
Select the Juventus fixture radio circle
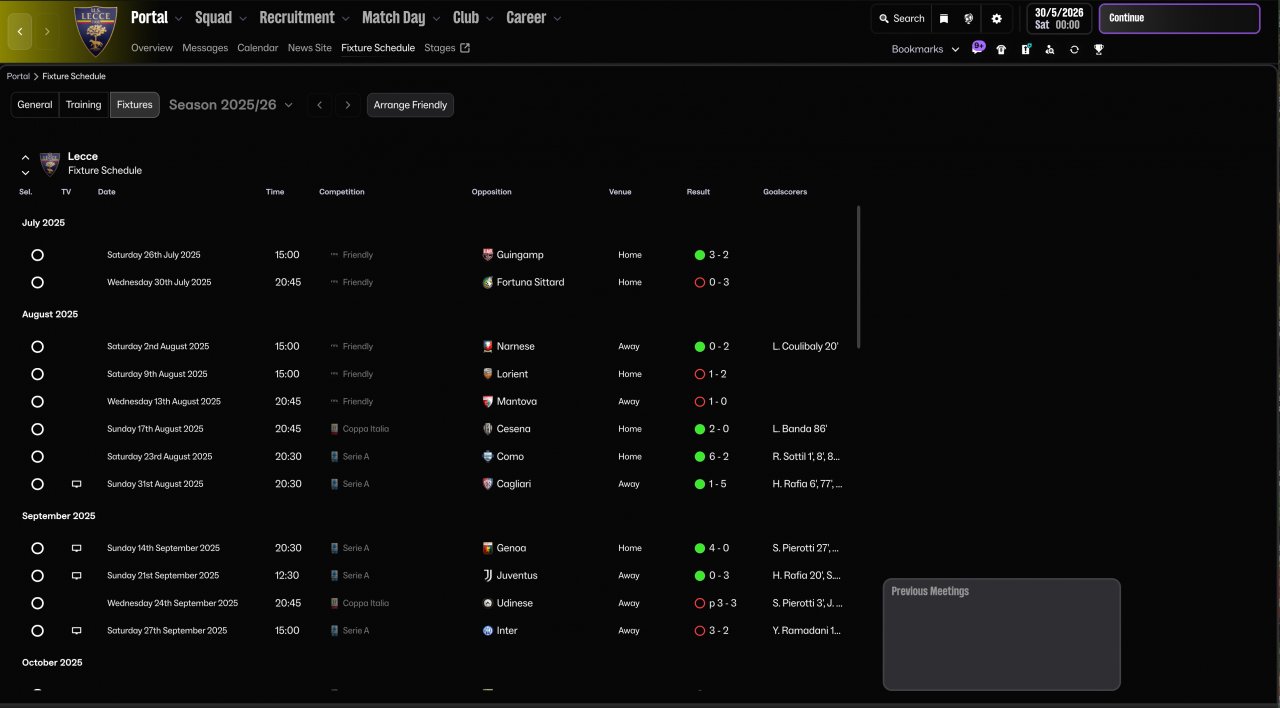pyautogui.click(x=37, y=576)
